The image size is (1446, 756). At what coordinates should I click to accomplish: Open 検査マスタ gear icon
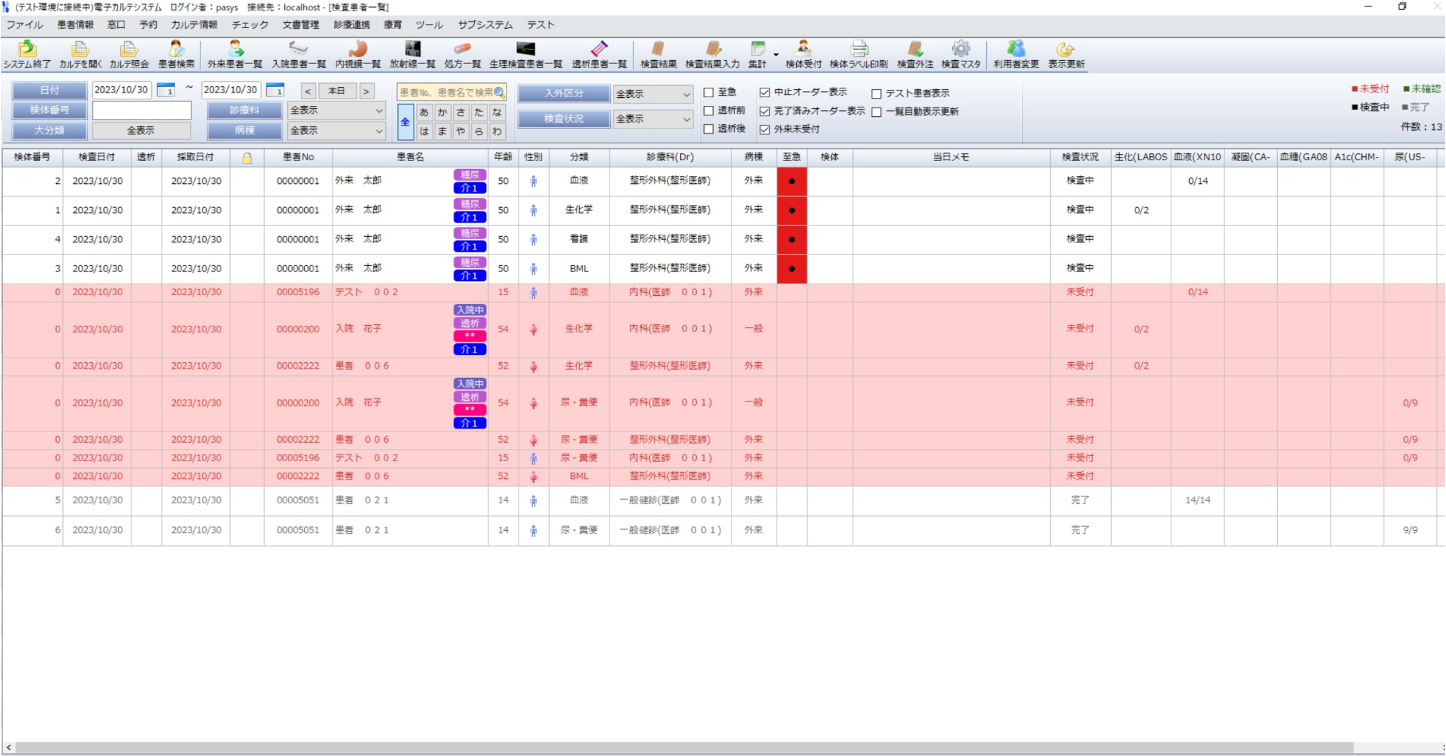[x=961, y=49]
